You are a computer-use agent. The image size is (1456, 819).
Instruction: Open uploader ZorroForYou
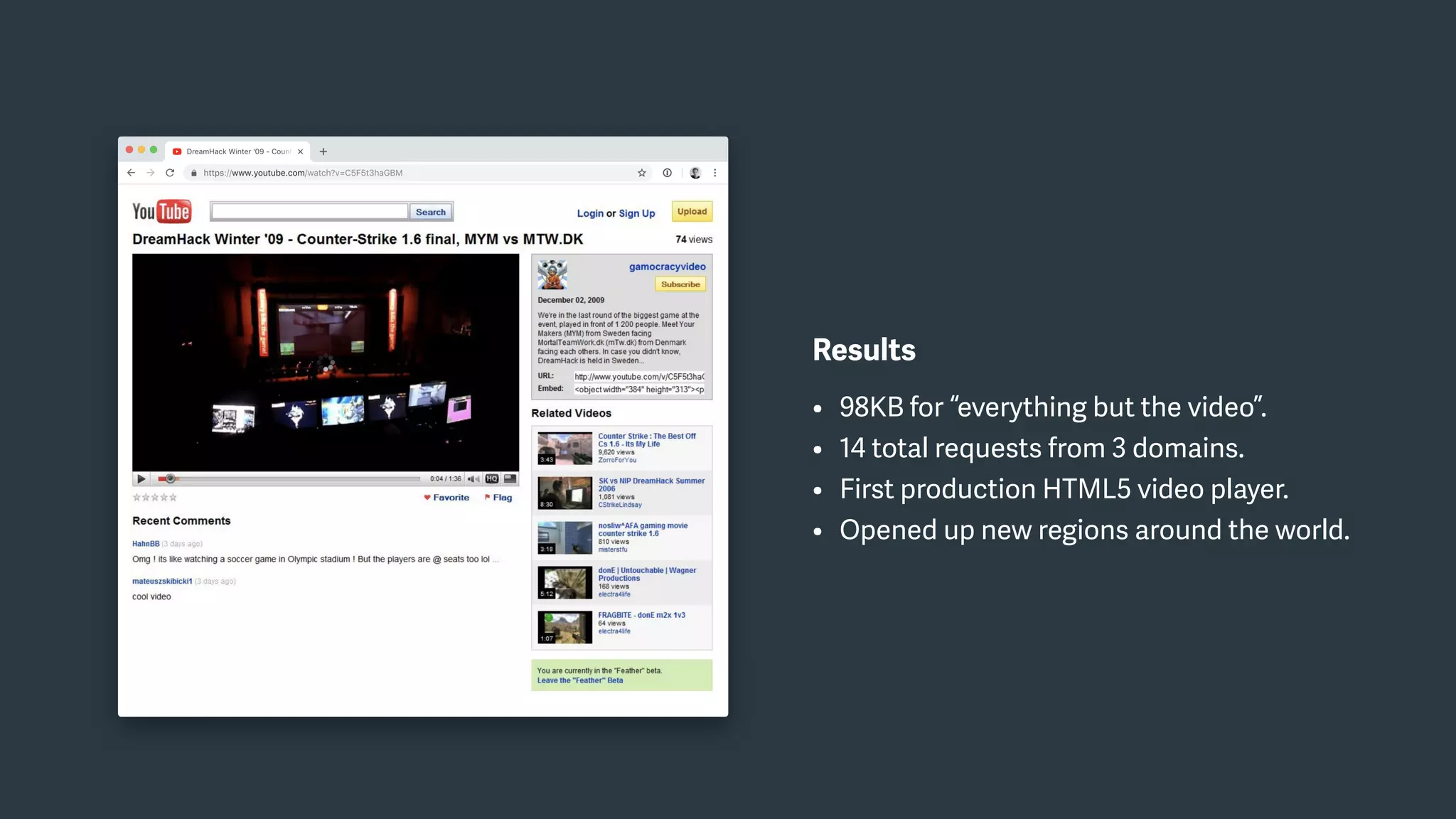617,460
